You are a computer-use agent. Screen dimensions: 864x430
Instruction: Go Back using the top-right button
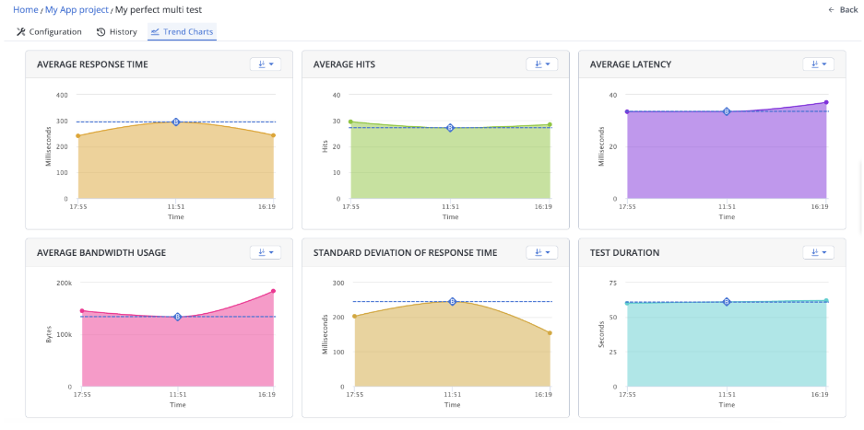tap(843, 10)
